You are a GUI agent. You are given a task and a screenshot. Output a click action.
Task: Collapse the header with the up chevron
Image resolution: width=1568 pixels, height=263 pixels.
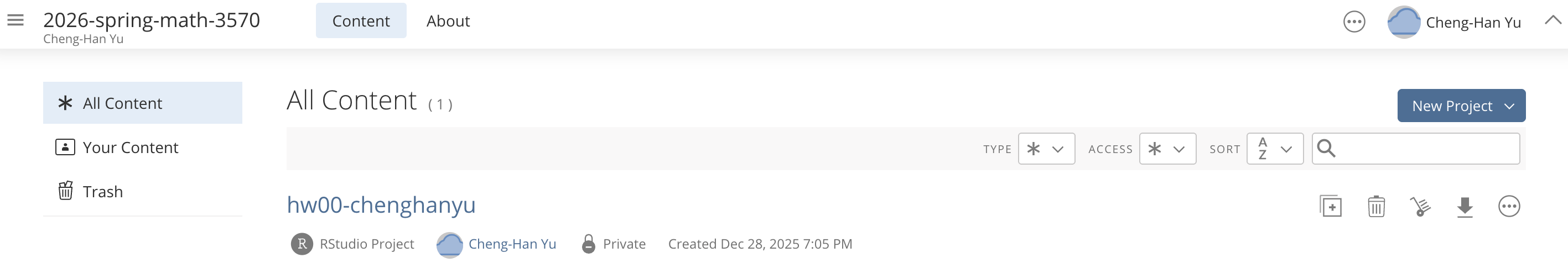point(1553,20)
